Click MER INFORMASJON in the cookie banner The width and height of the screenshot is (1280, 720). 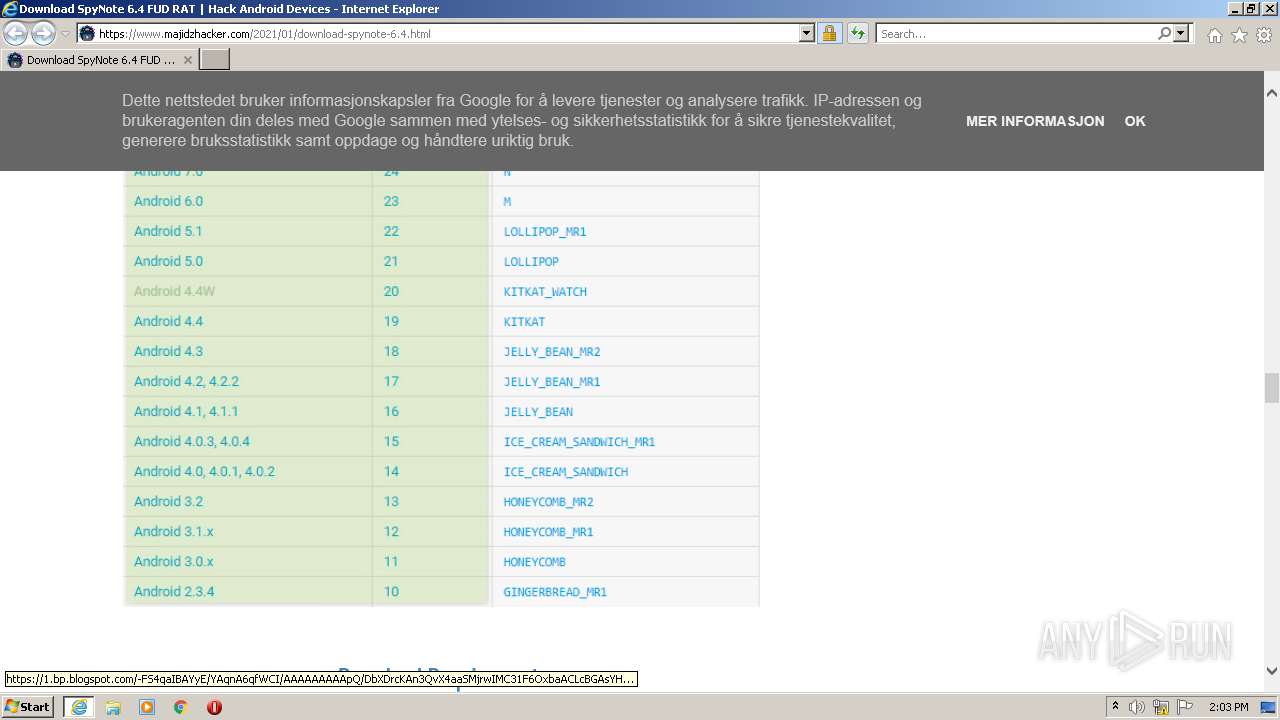click(1035, 121)
